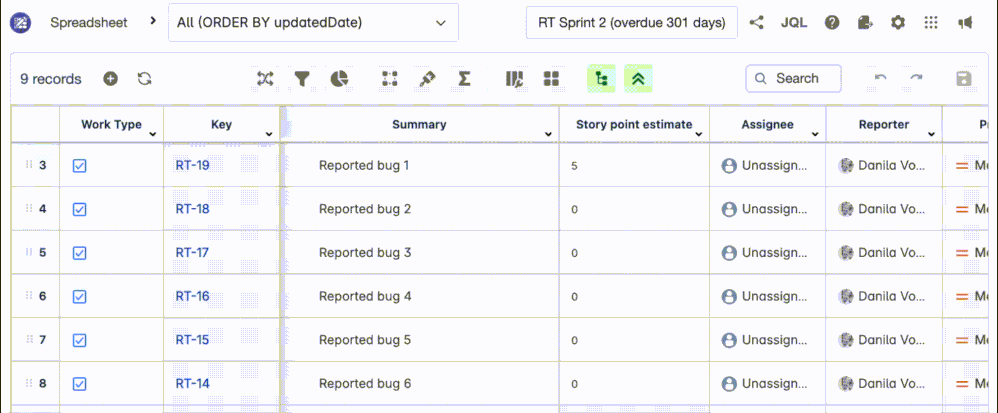
Task: Select the 'Reported bug 2' summary cell
Action: click(x=420, y=209)
